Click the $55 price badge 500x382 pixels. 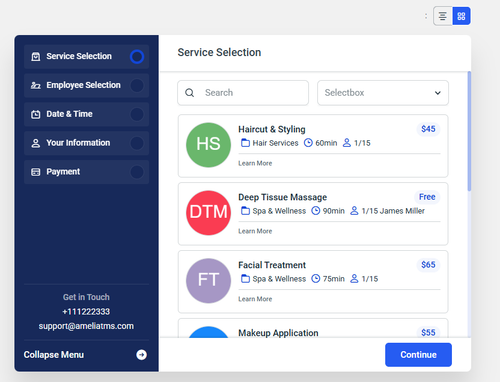coord(428,332)
